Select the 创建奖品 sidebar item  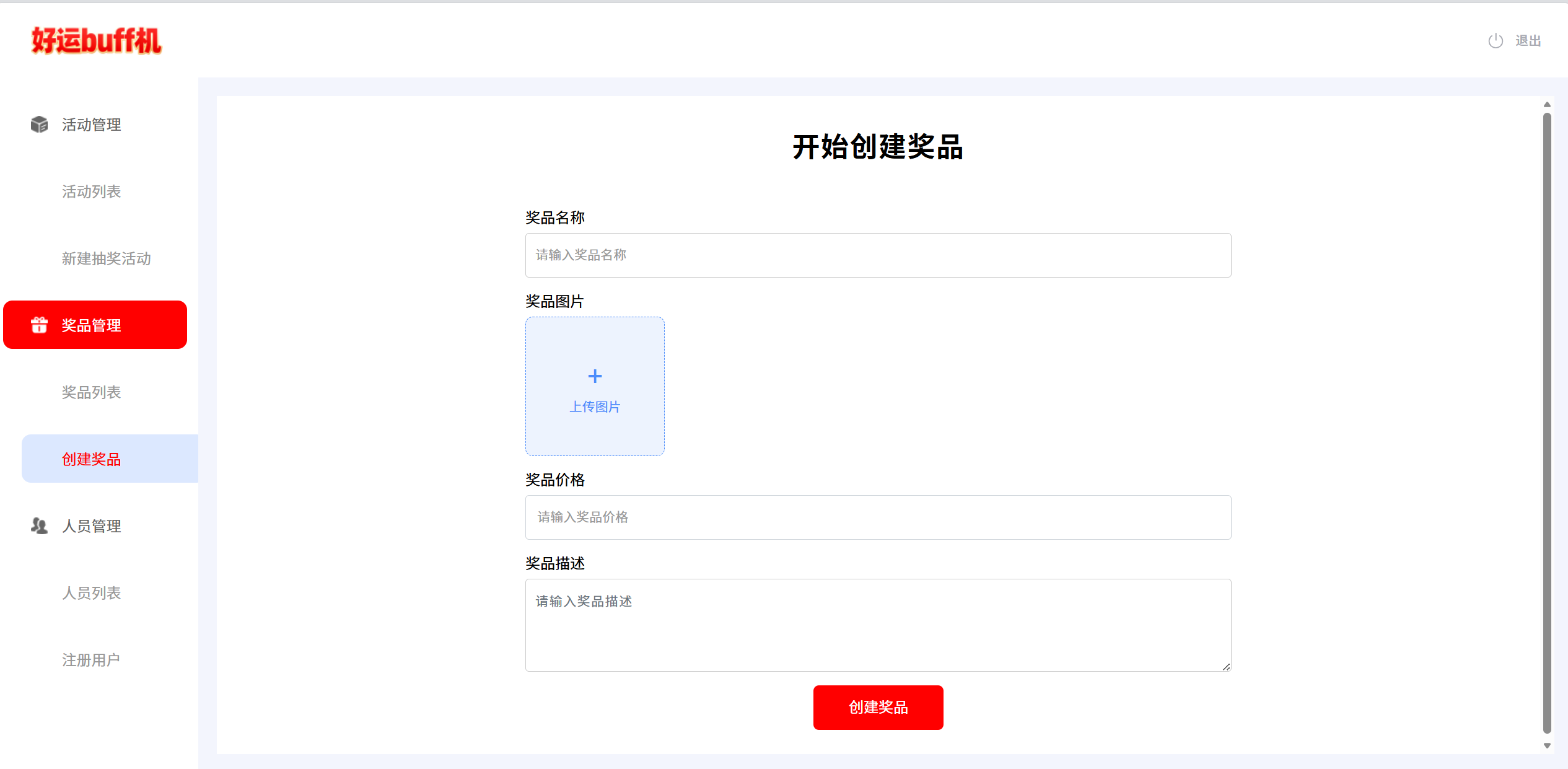coord(91,459)
